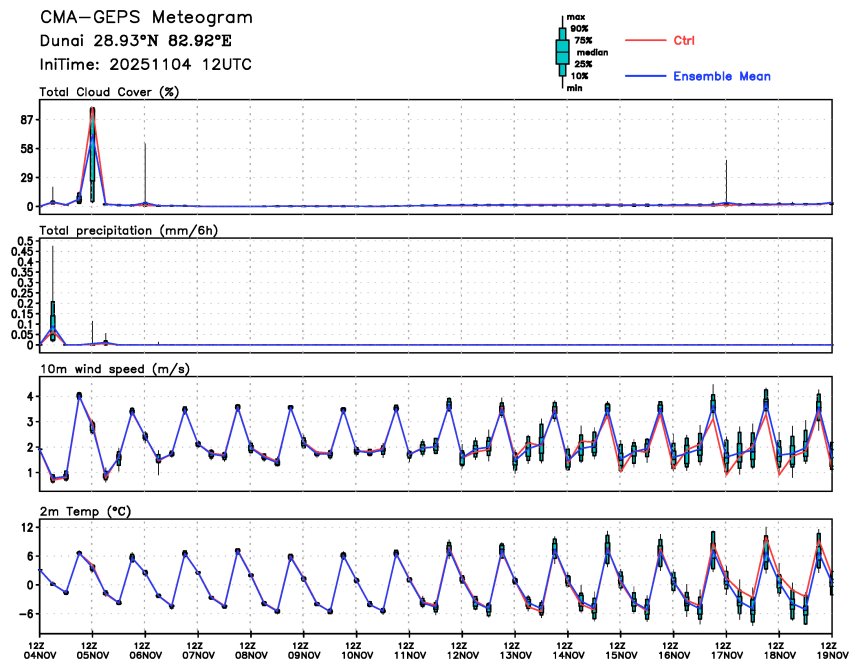Select the 10m wind speed panel title
Screen dimensions: 860x671
point(115,369)
